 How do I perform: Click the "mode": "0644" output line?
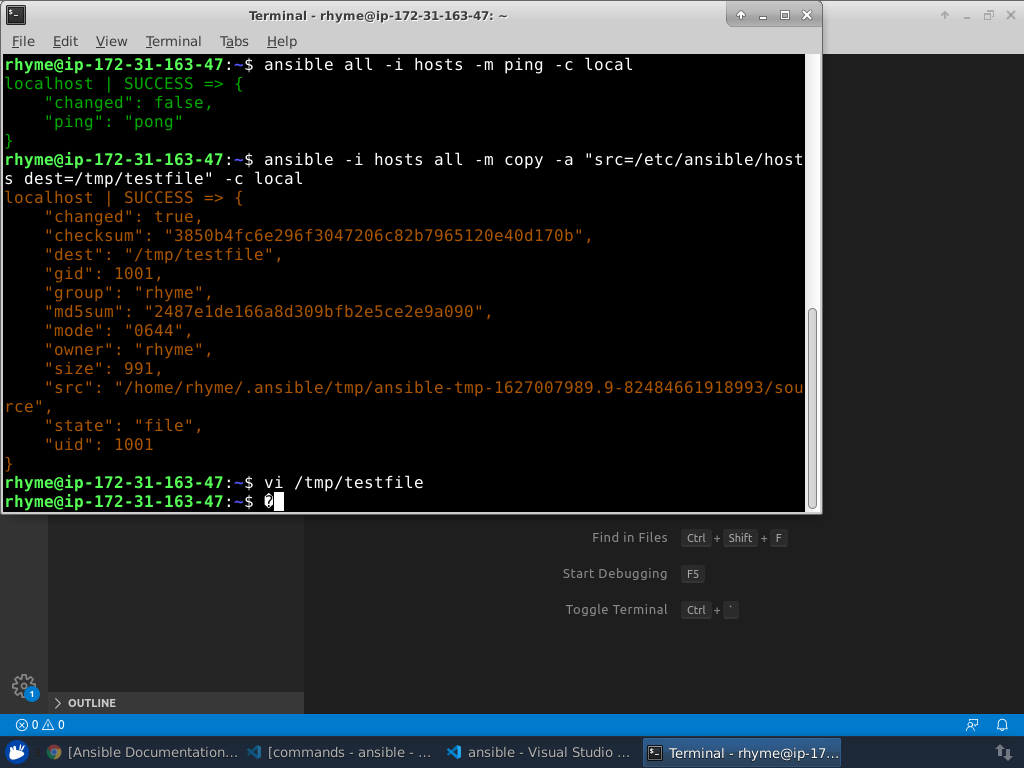pos(119,331)
